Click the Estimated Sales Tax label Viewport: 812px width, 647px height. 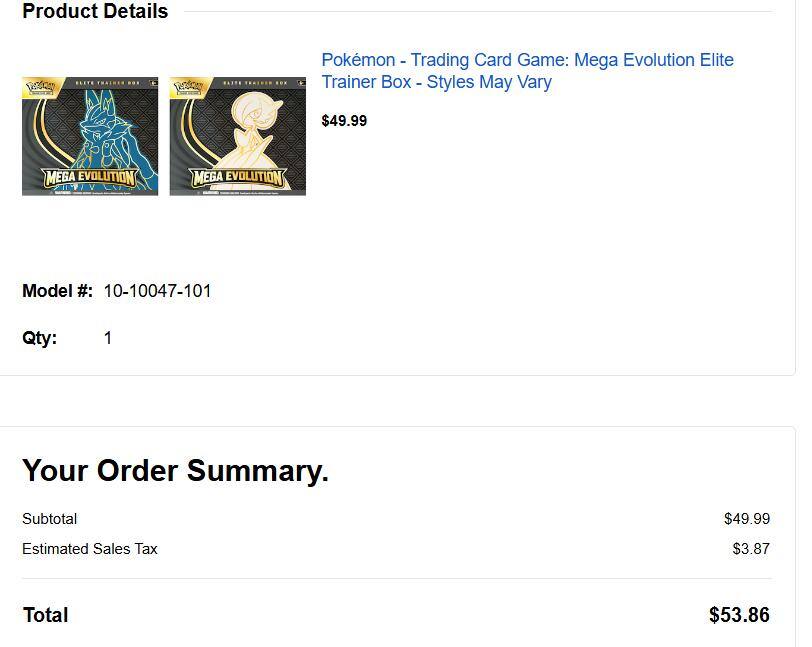point(90,549)
